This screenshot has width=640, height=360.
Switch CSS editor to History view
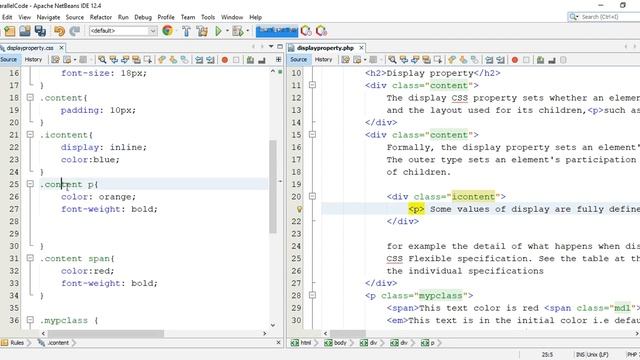33,60
